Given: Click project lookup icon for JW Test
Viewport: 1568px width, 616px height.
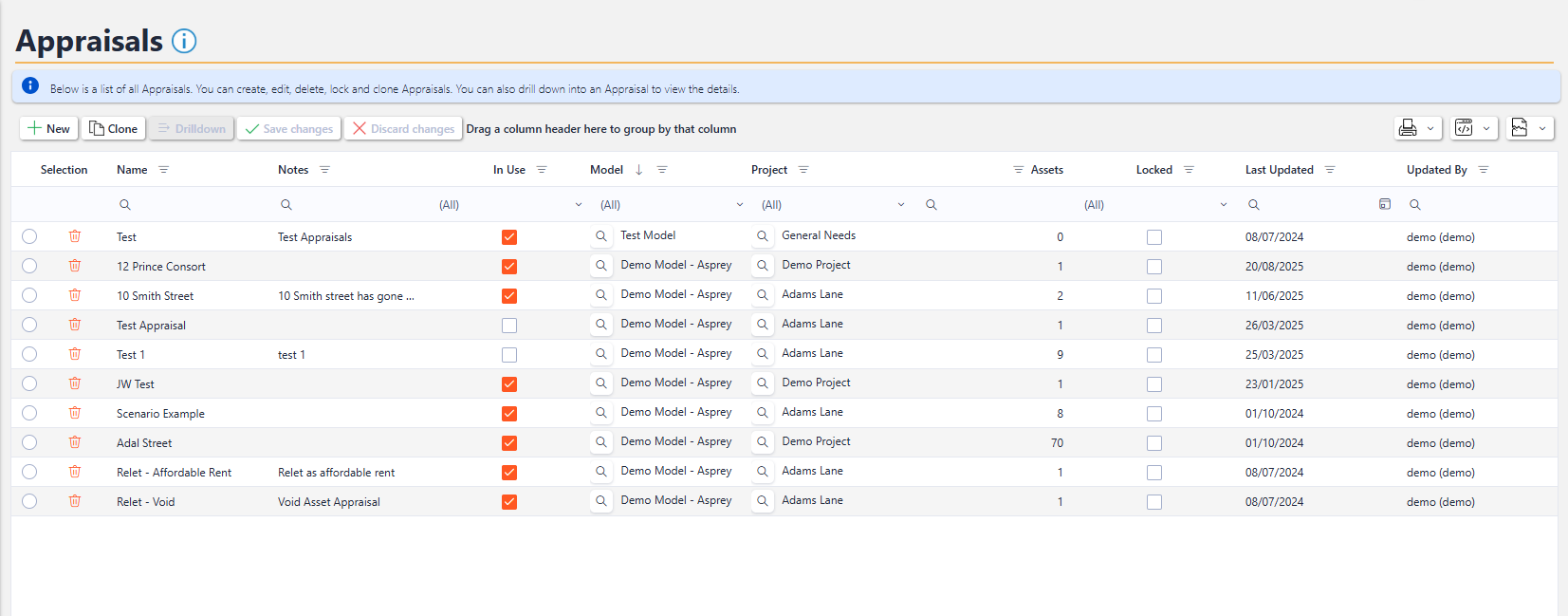Looking at the screenshot, I should [762, 383].
